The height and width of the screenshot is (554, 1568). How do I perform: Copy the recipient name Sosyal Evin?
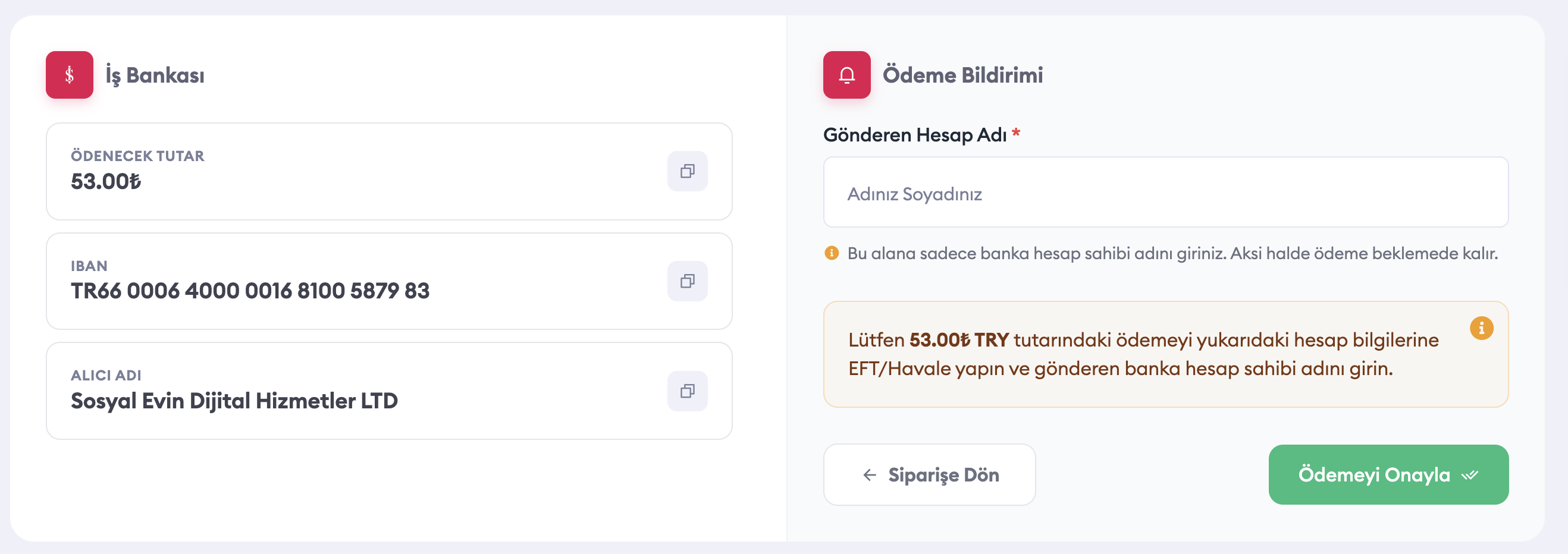[x=687, y=391]
